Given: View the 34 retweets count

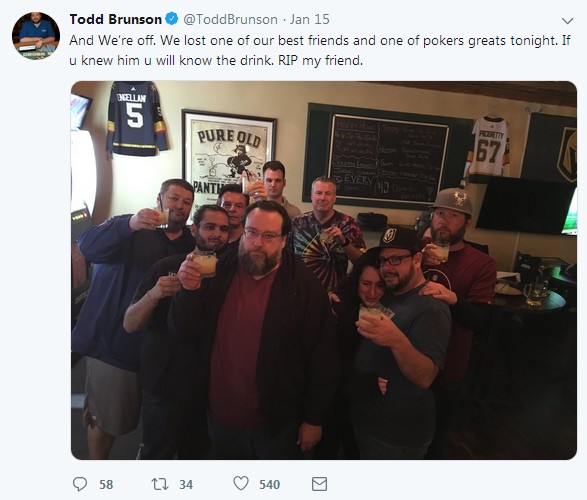Looking at the screenshot, I should 186,485.
